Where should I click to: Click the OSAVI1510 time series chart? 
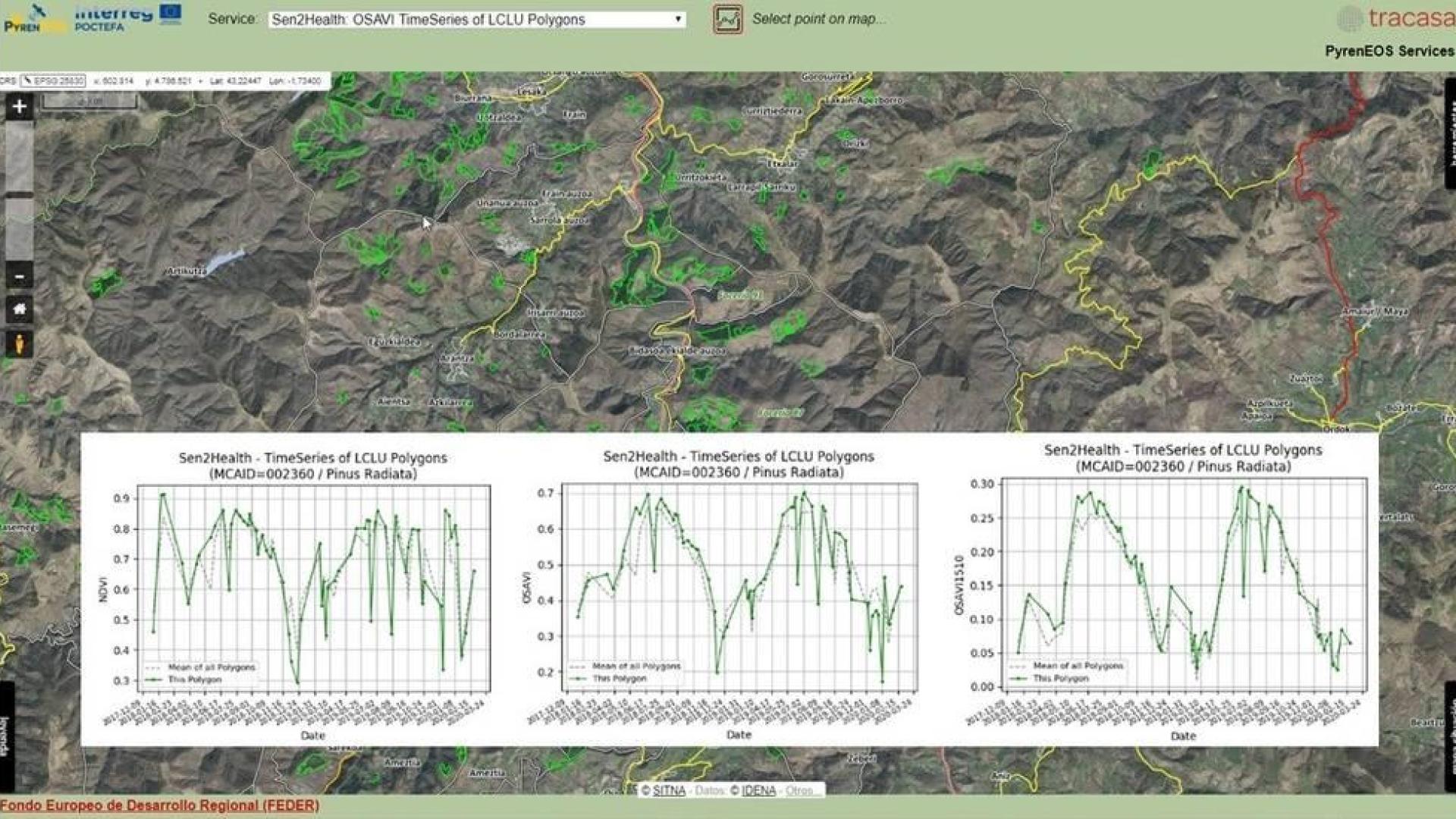tap(1183, 584)
